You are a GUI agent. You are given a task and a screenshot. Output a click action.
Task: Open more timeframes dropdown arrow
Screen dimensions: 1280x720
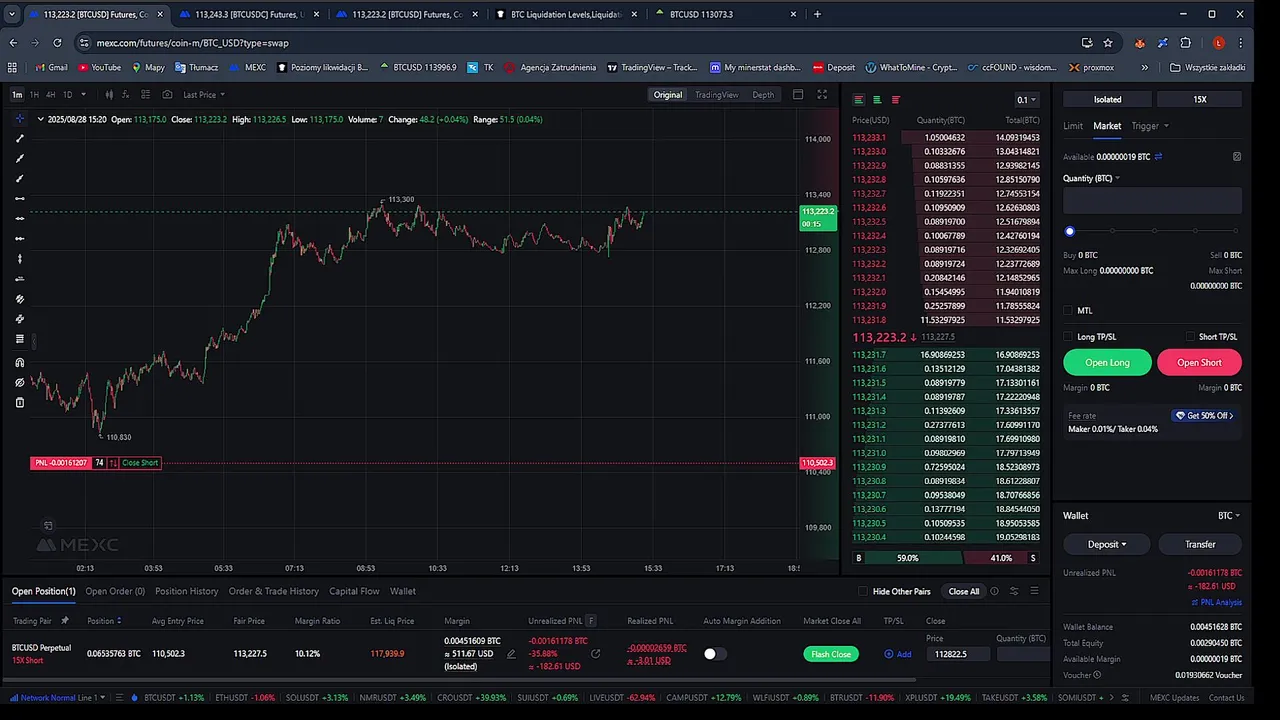pyautogui.click(x=83, y=94)
